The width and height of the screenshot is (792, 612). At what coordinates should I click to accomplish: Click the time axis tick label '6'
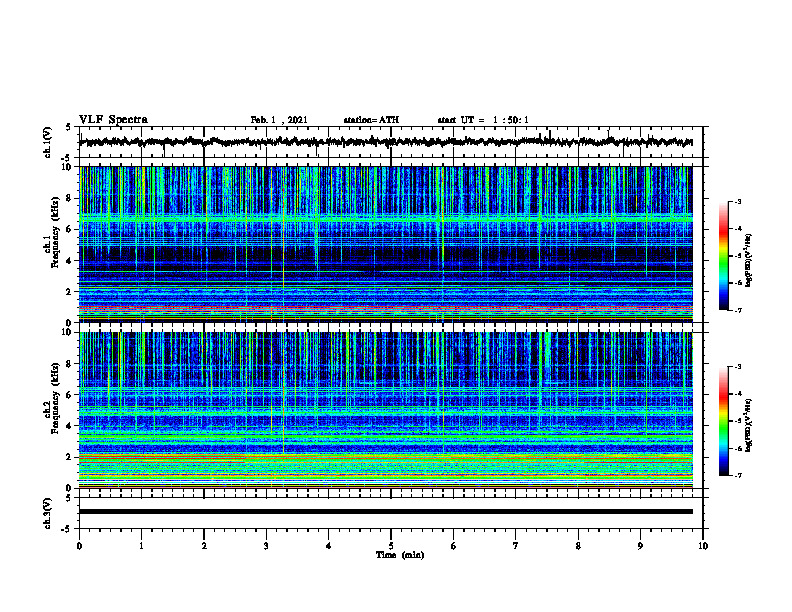[x=454, y=546]
